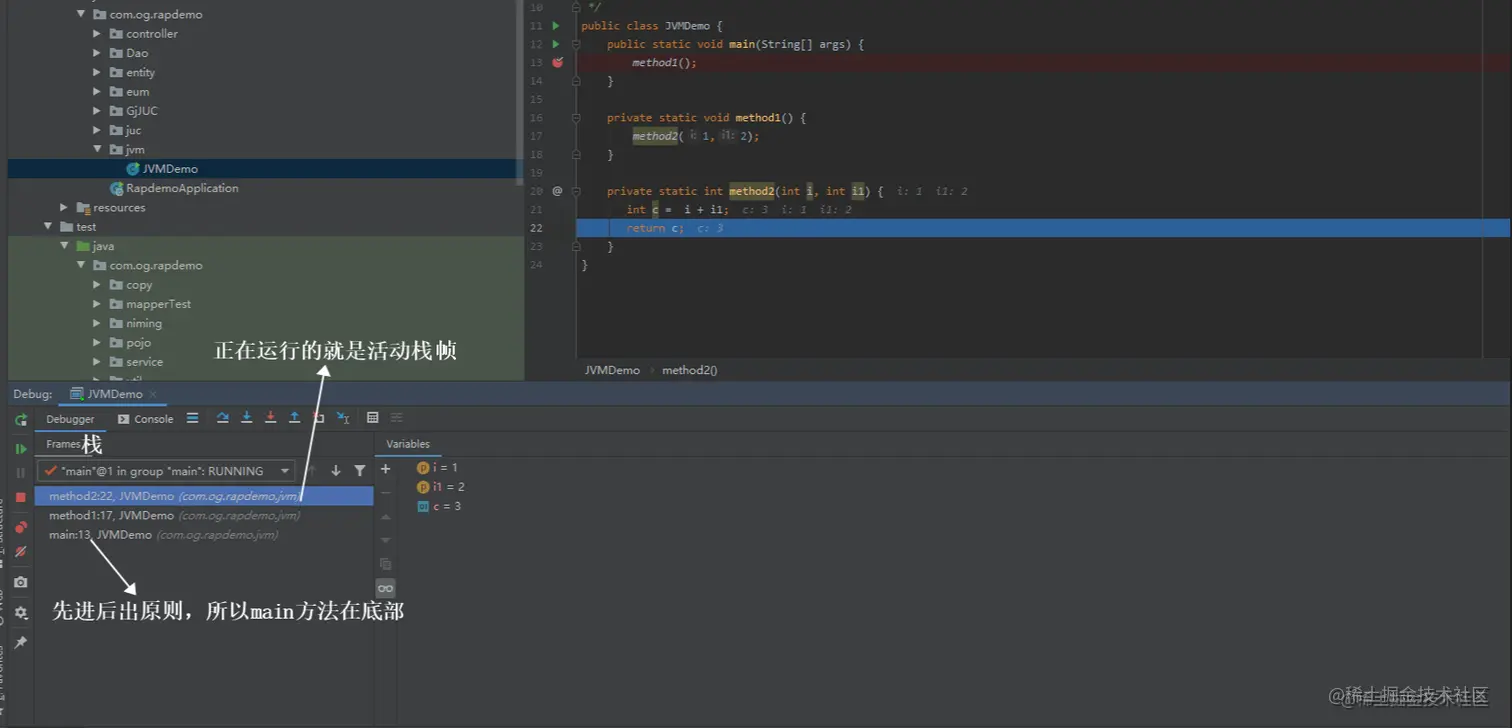1512x728 pixels.
Task: Run the JVMDemo class from line 11 gutter
Action: pyautogui.click(x=557, y=25)
